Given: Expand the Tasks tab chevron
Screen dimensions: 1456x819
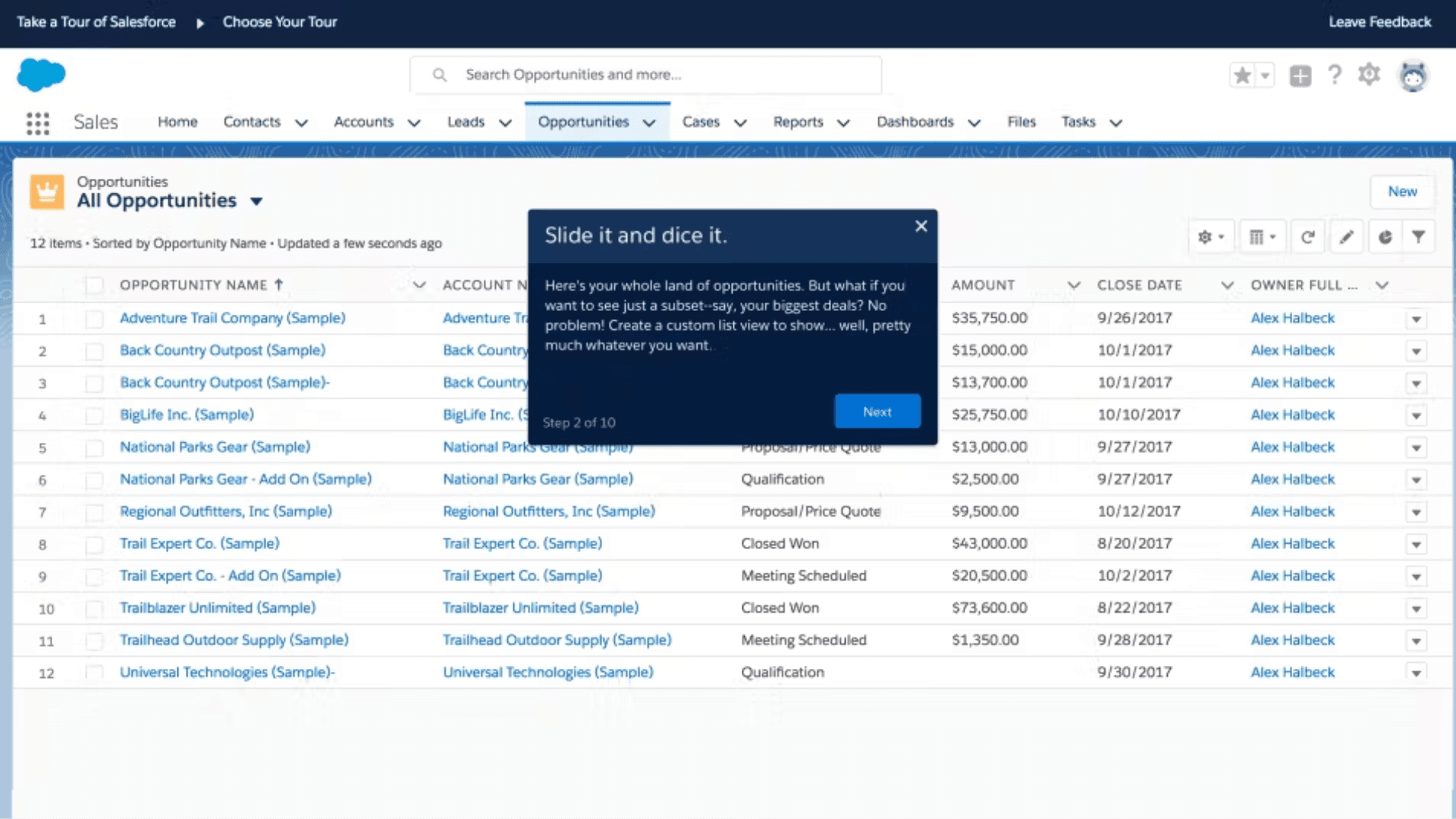Looking at the screenshot, I should (1116, 123).
